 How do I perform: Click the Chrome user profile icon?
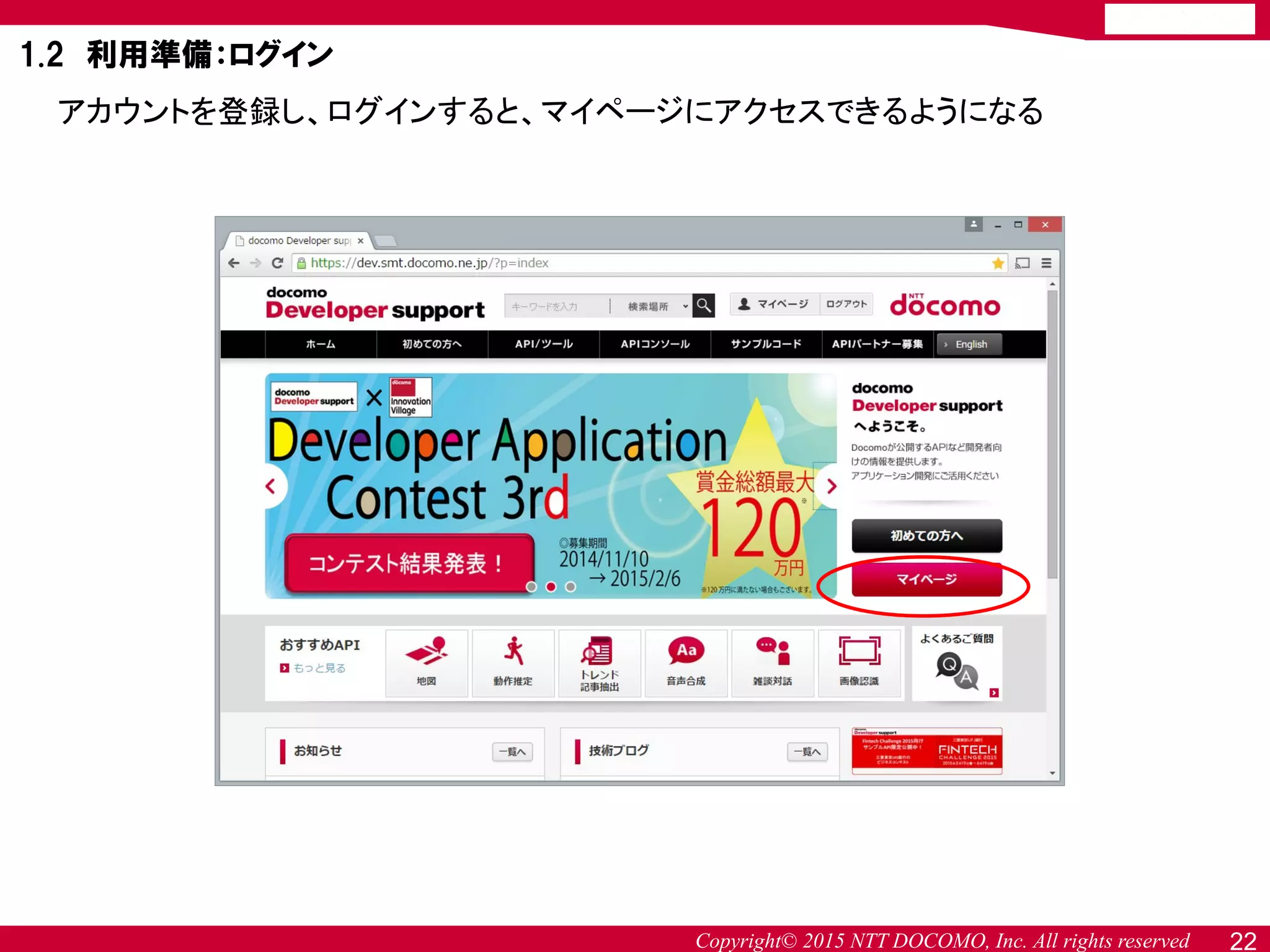(x=974, y=224)
